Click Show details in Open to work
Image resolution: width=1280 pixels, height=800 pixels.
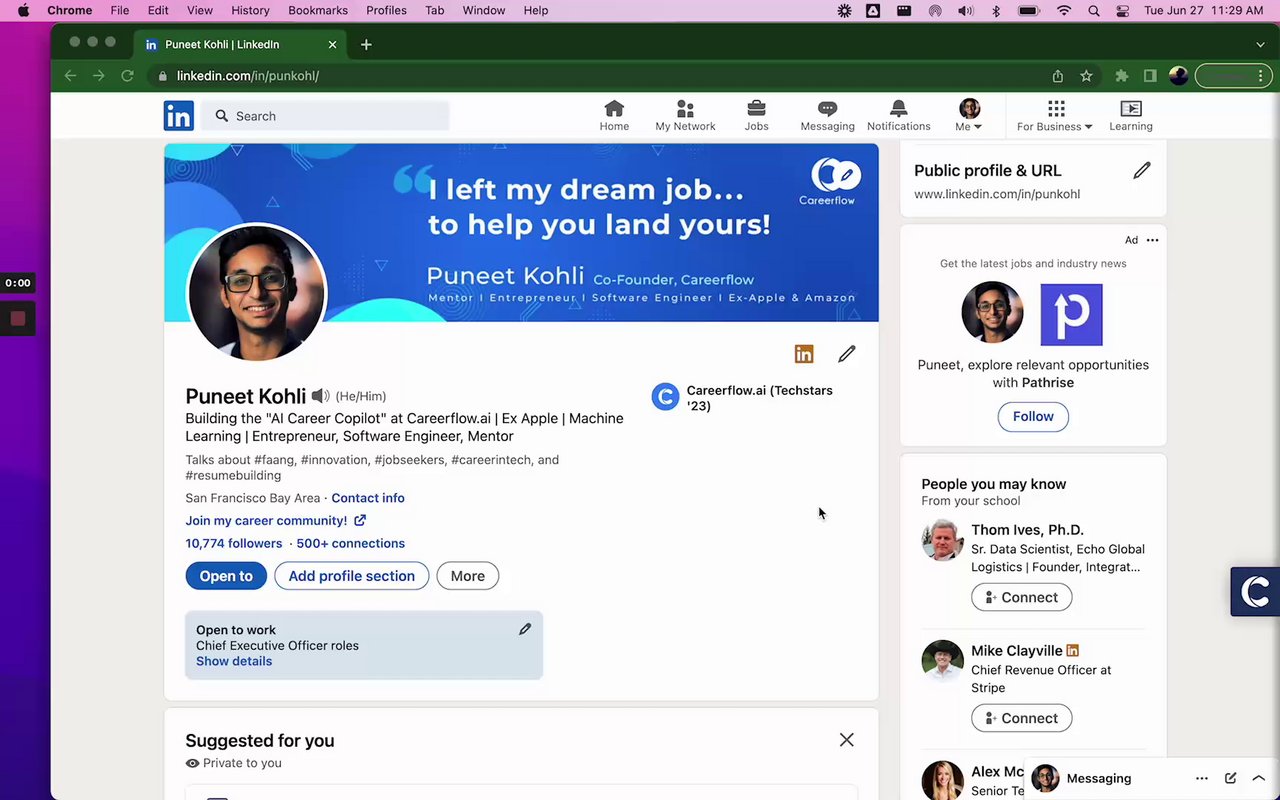point(234,661)
